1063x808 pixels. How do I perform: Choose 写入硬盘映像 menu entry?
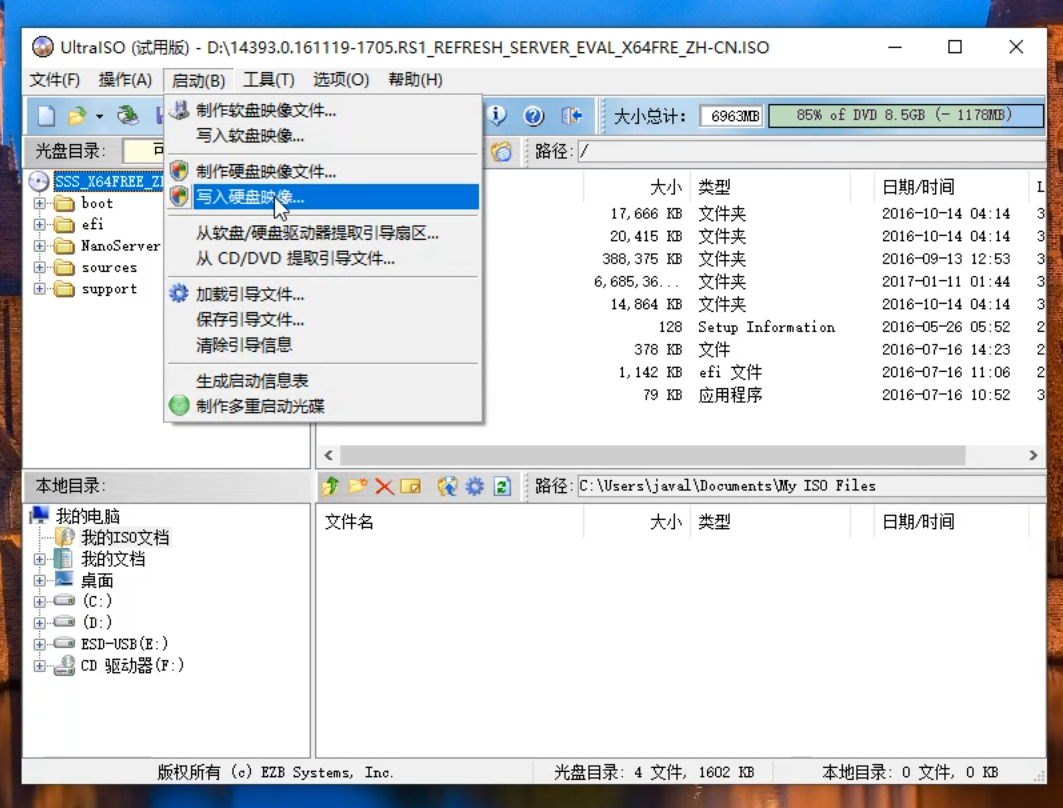pos(323,197)
